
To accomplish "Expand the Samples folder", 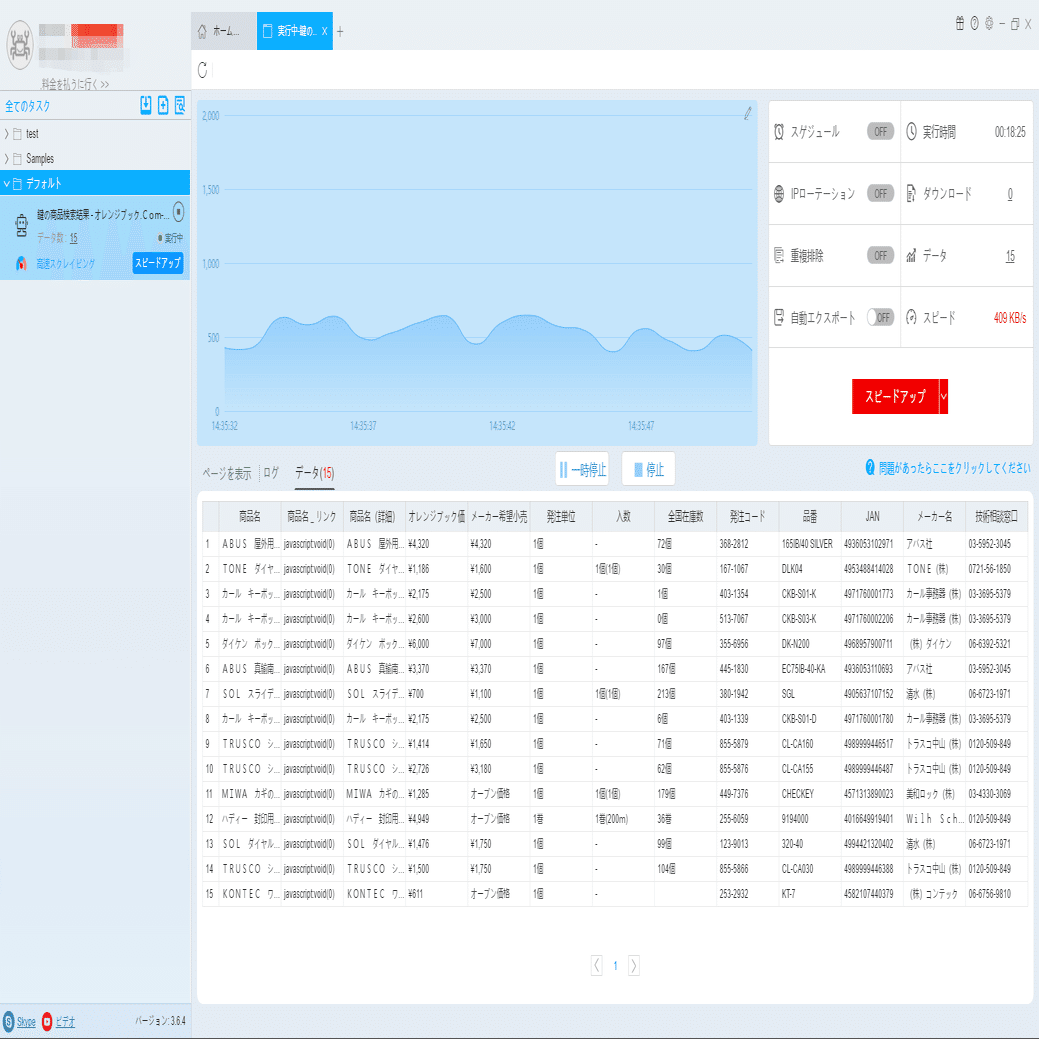I will (x=7, y=159).
